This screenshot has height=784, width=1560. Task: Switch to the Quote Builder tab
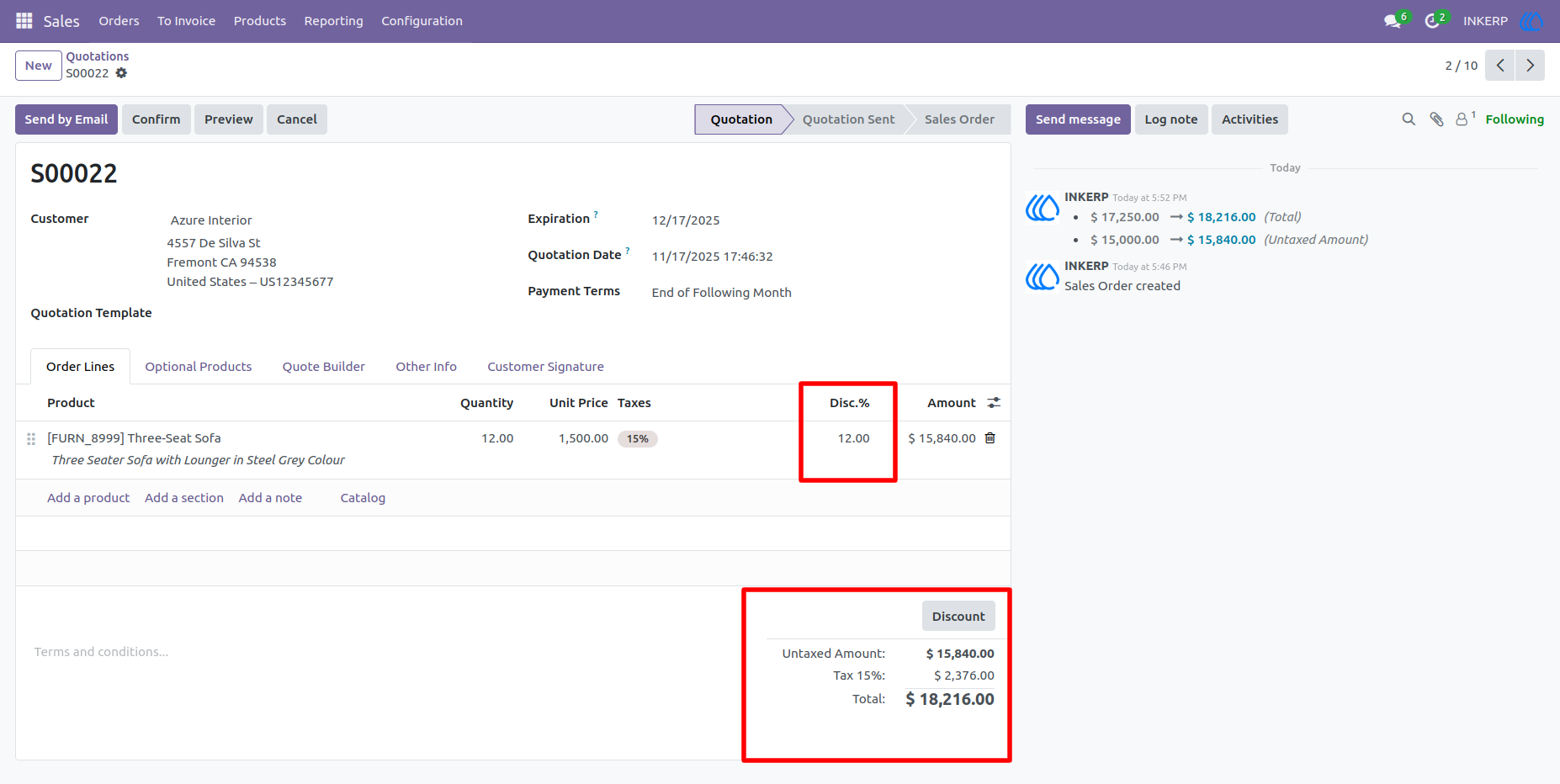324,367
